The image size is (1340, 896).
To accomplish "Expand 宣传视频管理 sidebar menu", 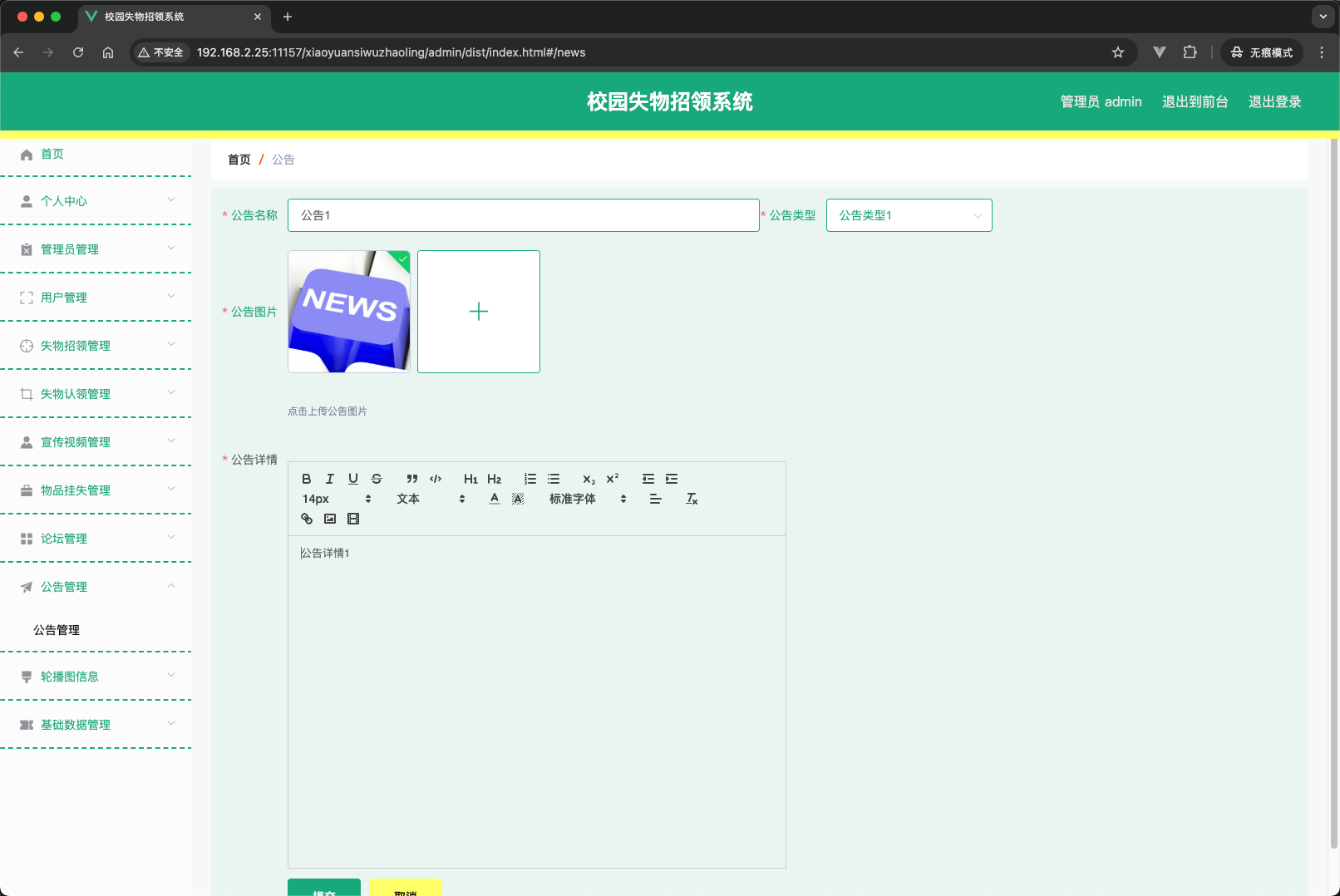I will click(x=96, y=442).
